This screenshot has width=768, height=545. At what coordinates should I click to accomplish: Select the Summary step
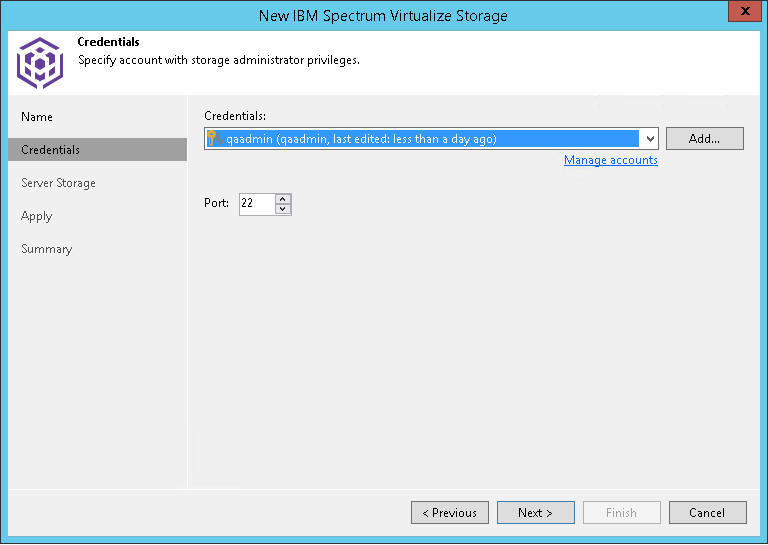tap(47, 249)
